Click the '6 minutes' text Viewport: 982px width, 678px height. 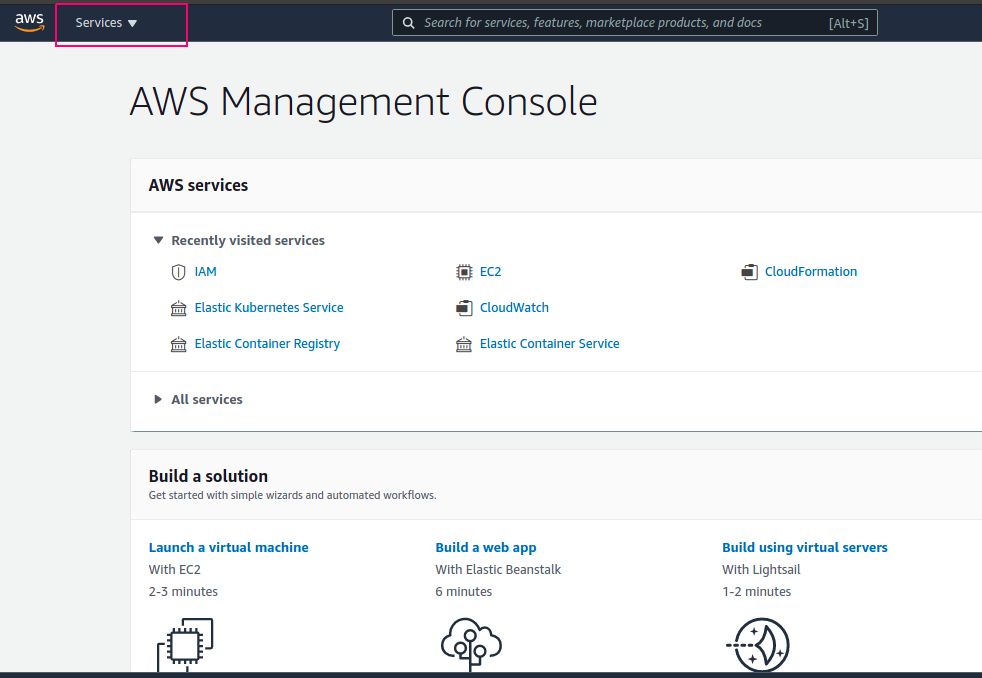(463, 592)
